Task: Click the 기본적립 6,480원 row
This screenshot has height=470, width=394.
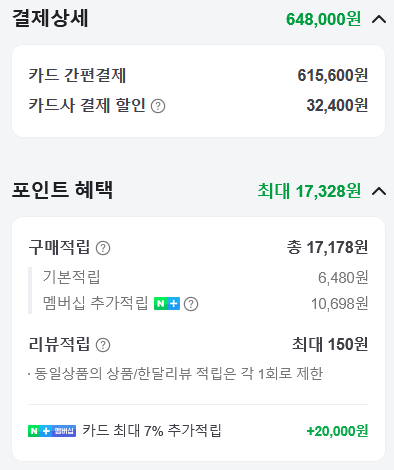Action: coord(205,277)
